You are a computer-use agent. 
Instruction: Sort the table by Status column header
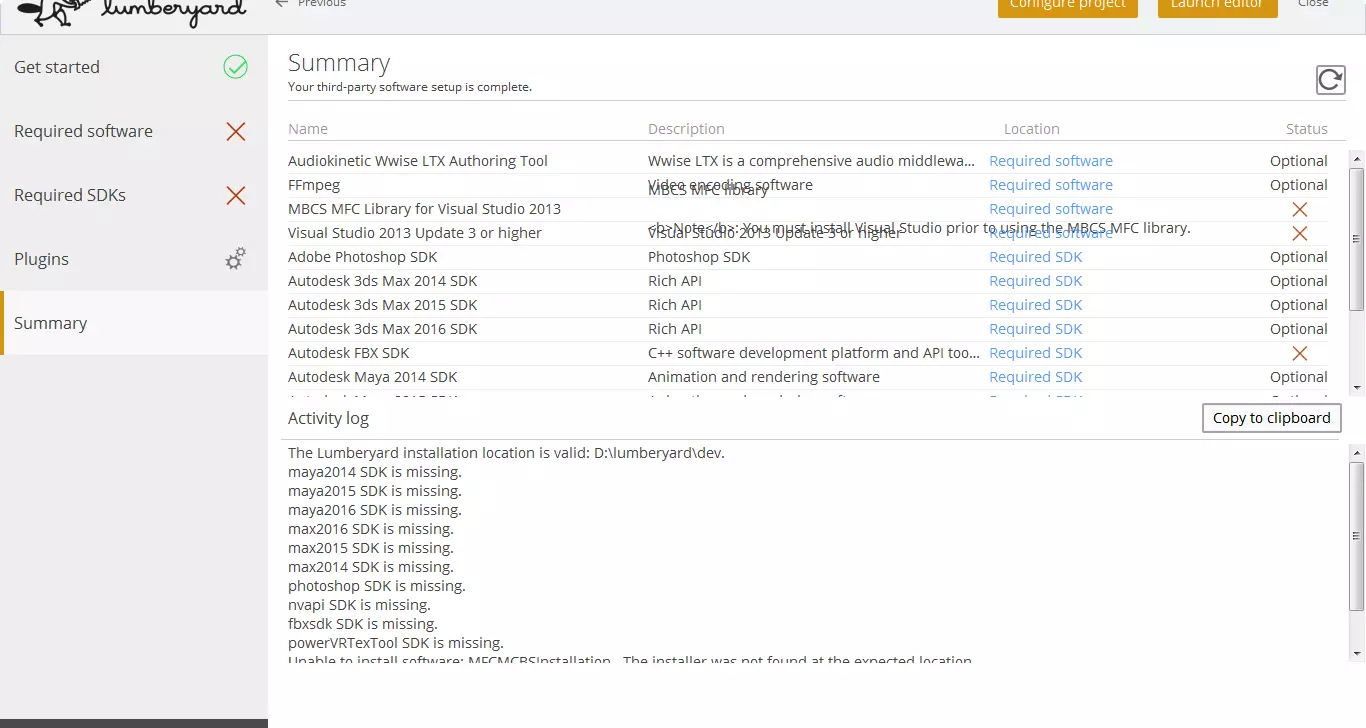pos(1306,129)
